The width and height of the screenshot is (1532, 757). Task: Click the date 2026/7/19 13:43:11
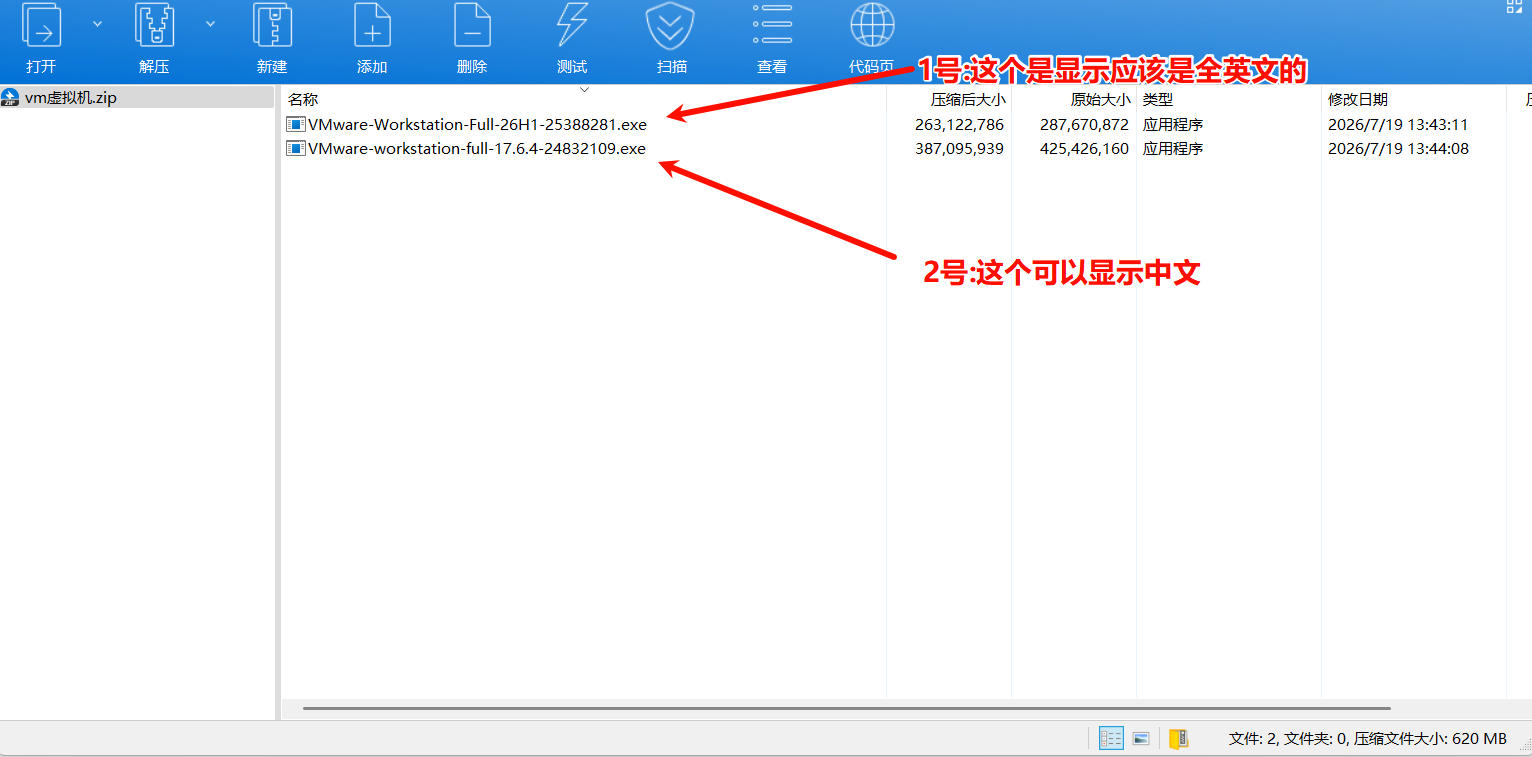pos(1398,125)
